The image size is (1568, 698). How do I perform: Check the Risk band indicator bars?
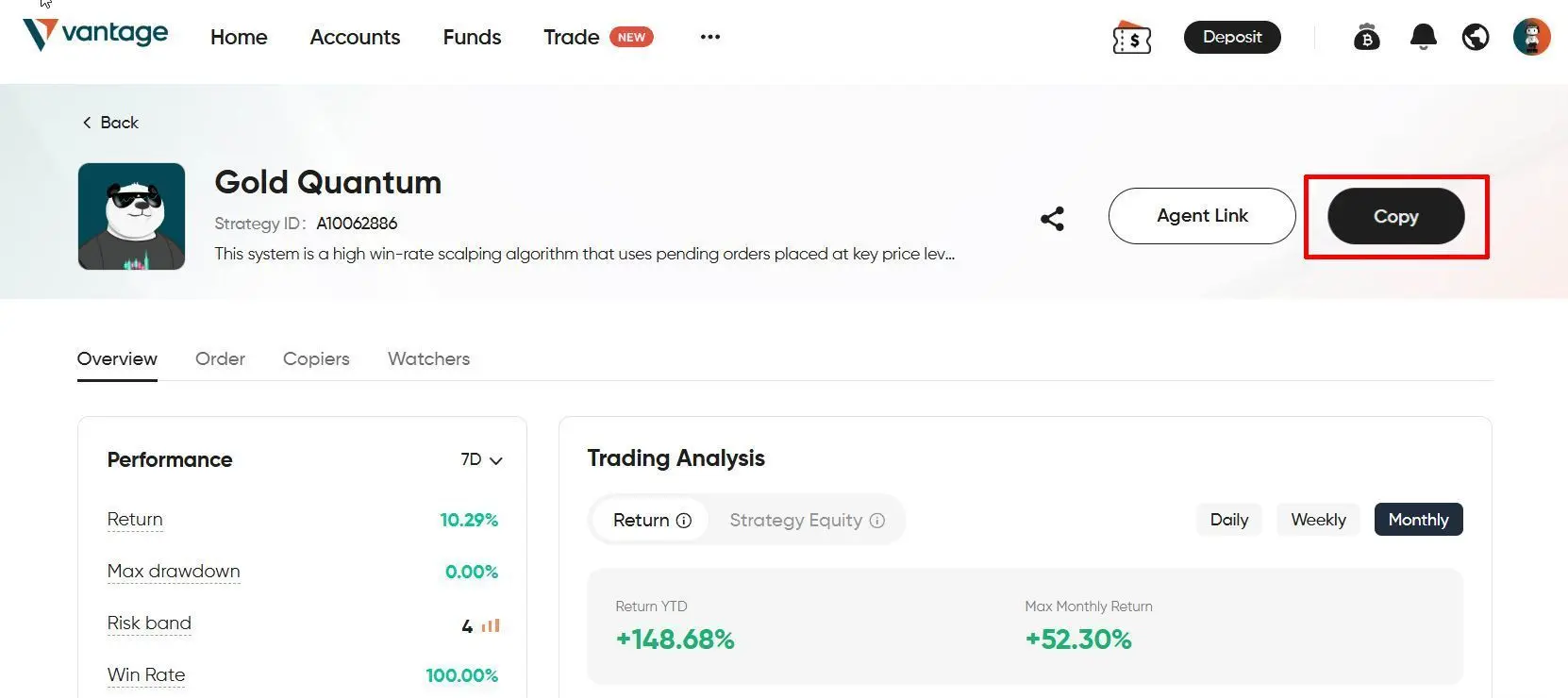click(x=488, y=625)
